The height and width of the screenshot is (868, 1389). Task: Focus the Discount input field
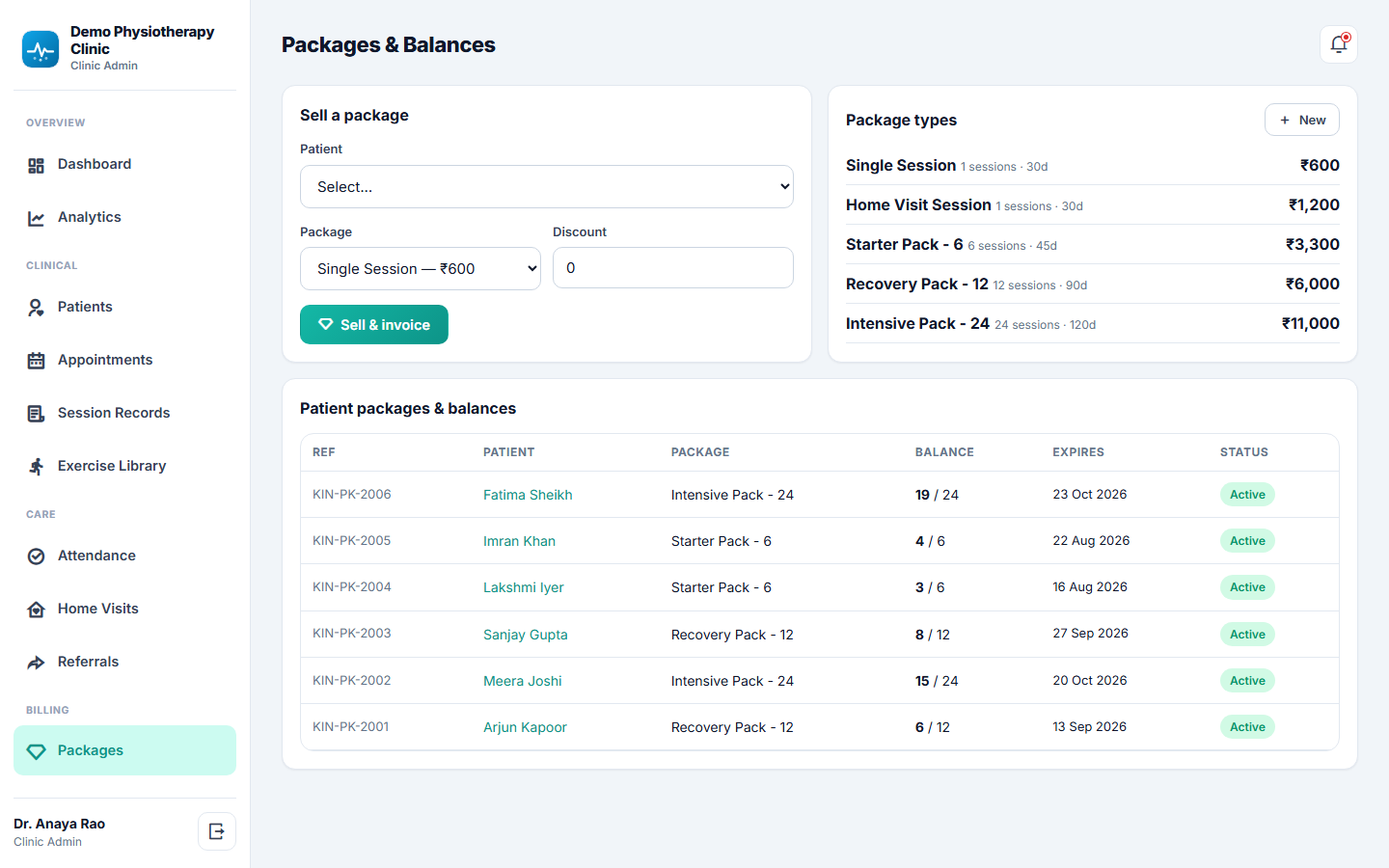coord(673,267)
